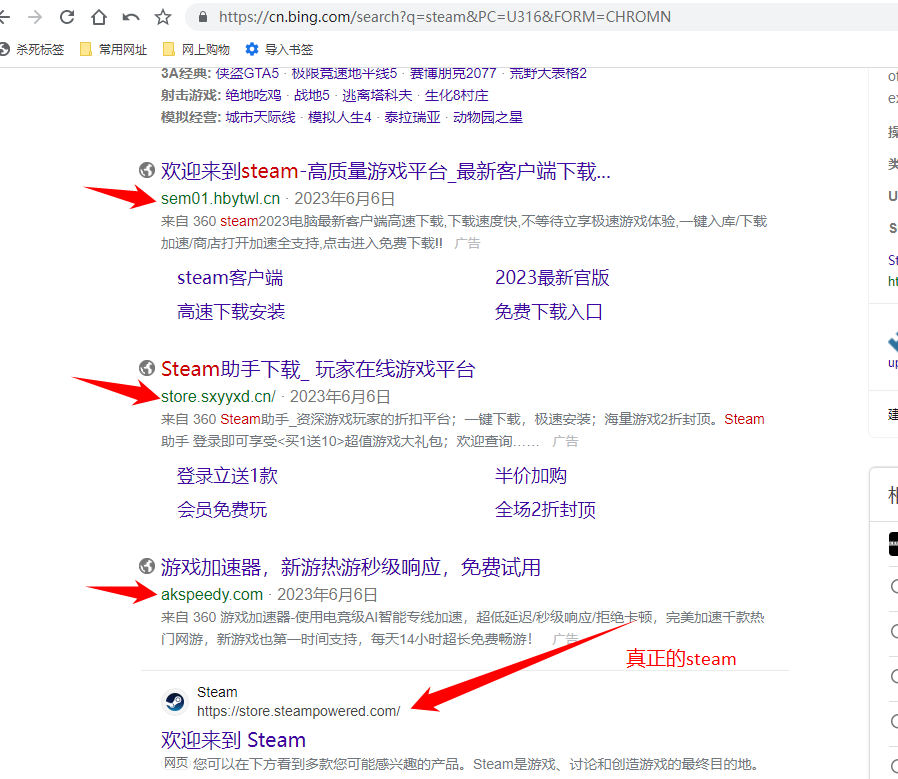898x779 pixels.
Task: Expand the 网上购物 bookmark folder
Action: click(x=196, y=49)
